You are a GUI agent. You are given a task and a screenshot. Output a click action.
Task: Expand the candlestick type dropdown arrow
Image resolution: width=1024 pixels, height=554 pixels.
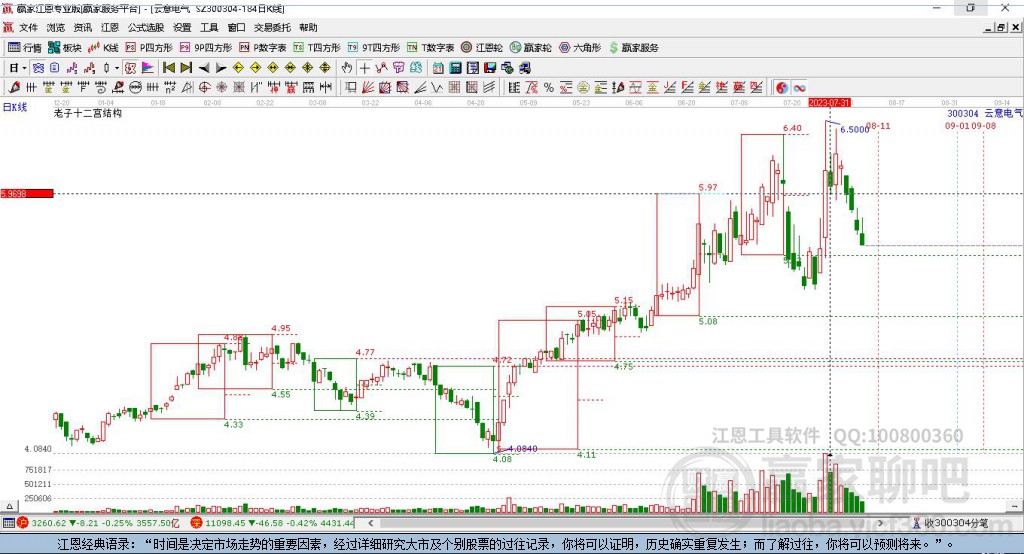pyautogui.click(x=117, y=68)
